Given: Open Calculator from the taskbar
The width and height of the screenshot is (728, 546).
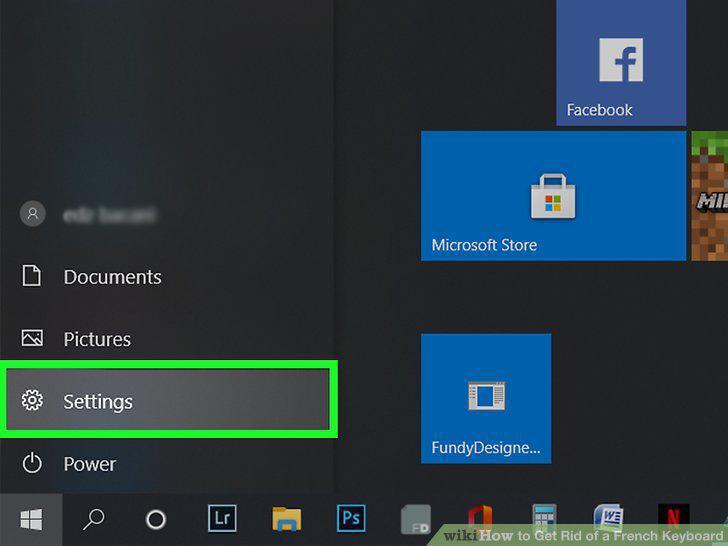Looking at the screenshot, I should 544,516.
